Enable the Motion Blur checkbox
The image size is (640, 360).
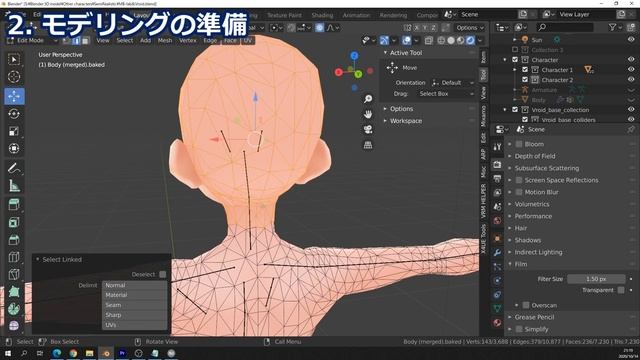click(519, 192)
